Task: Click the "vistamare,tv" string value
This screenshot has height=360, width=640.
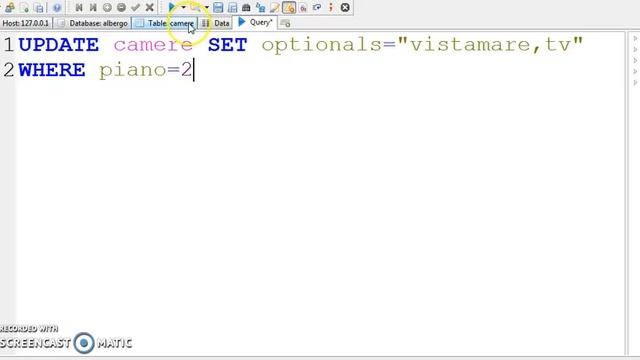Action: (x=490, y=45)
